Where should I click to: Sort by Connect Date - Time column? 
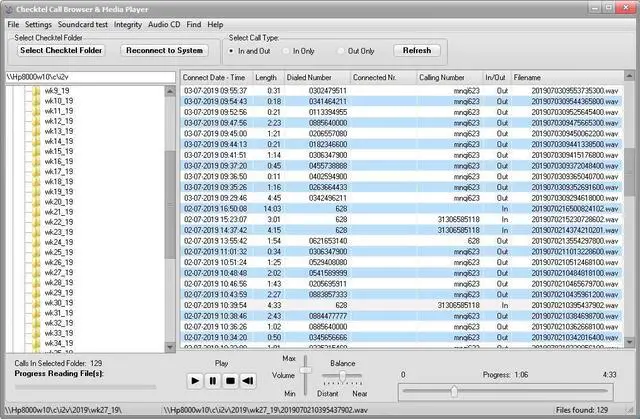click(214, 77)
